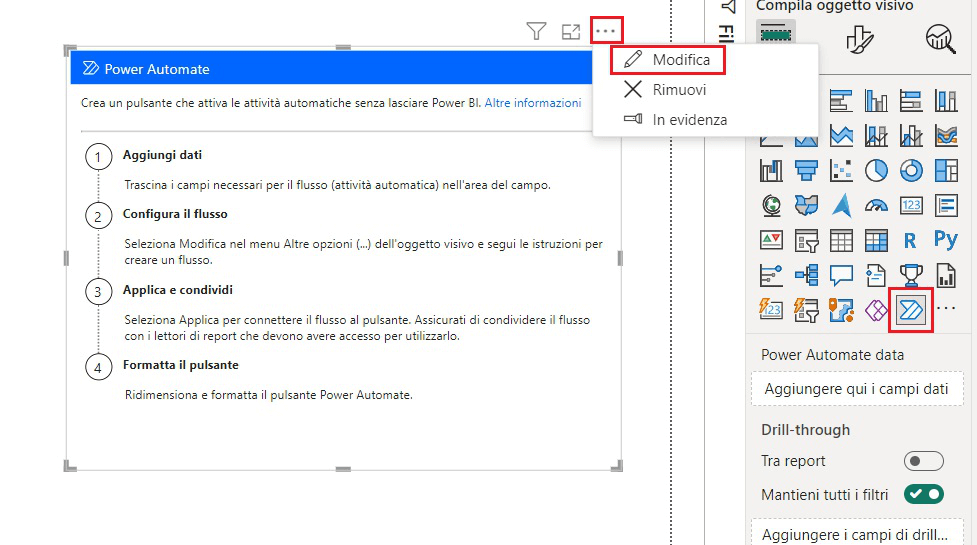Click the Aggiungere qui i campi dati field
Image resolution: width=977 pixels, height=545 pixels.
coord(857,389)
